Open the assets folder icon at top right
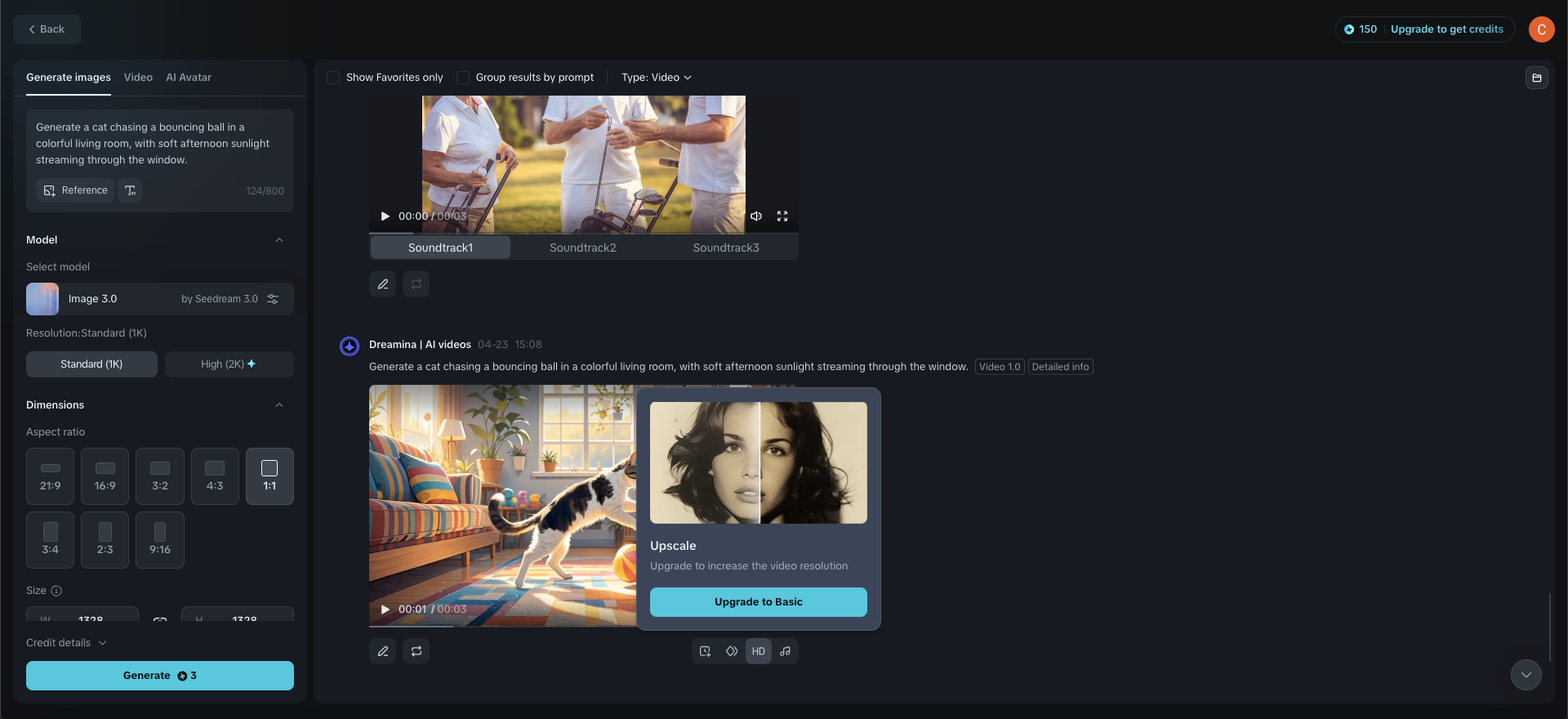This screenshot has width=1568, height=719. 1537,78
